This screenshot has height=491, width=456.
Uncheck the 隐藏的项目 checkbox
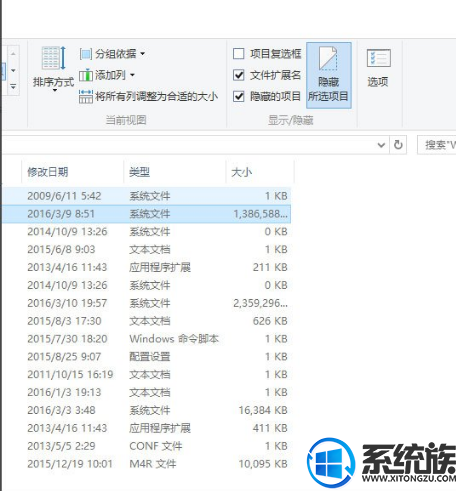point(239,97)
